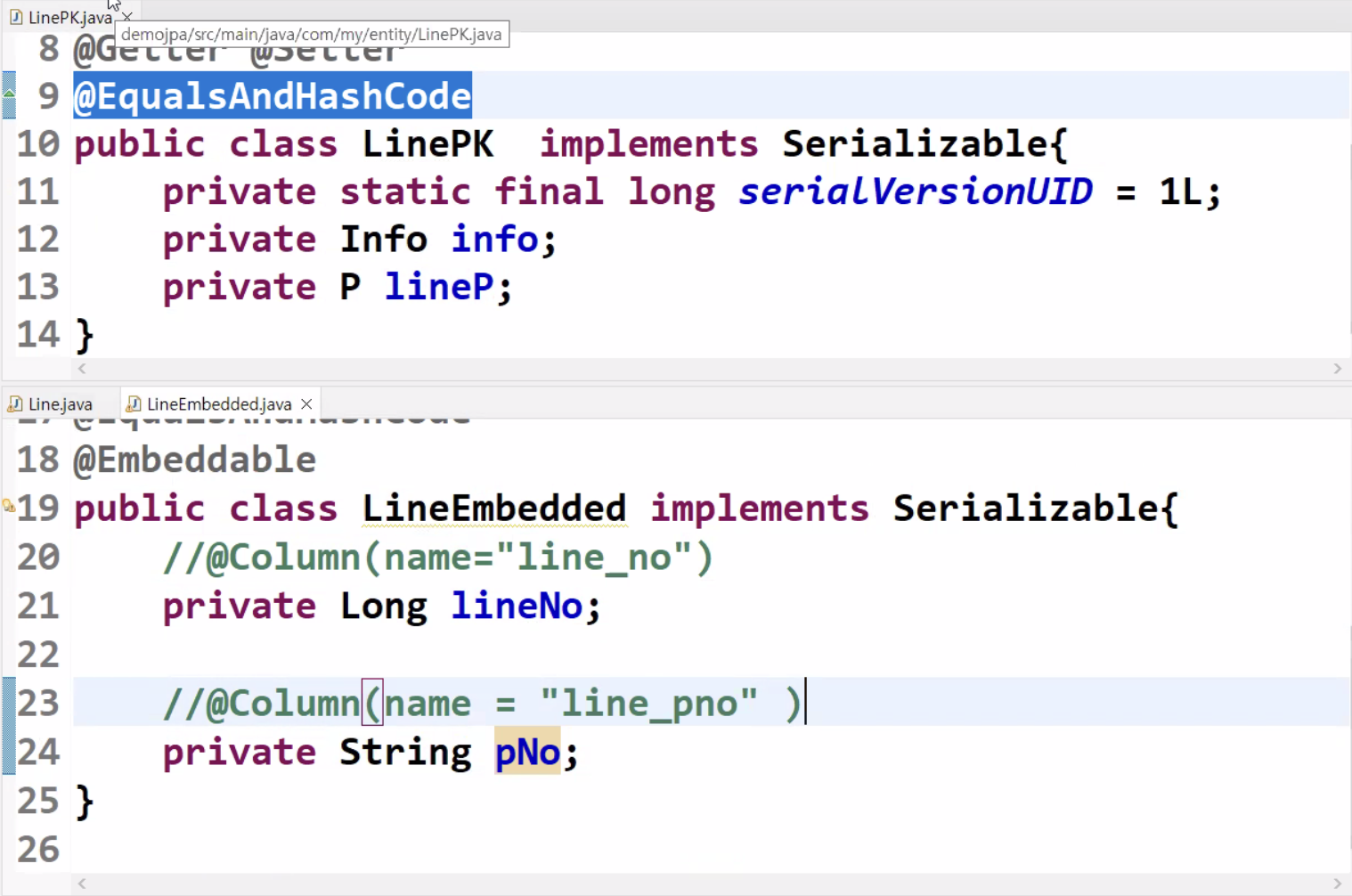Click the commented "line_pno" column string

point(649,704)
